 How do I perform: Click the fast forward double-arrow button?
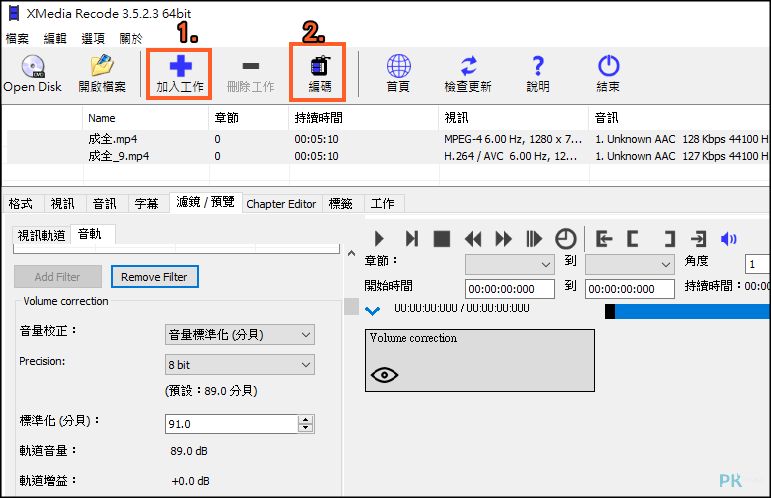504,239
